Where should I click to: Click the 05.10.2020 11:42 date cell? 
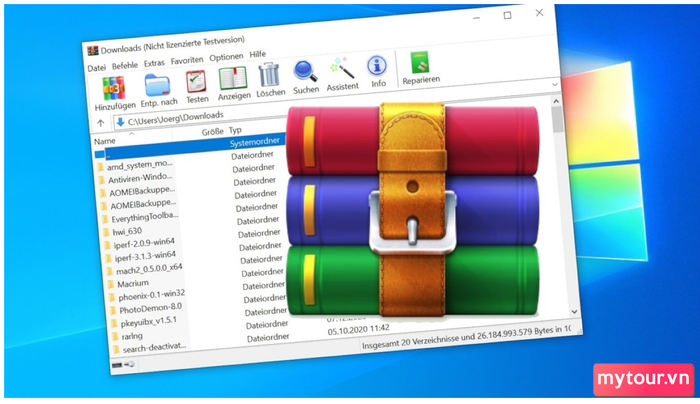coord(358,330)
